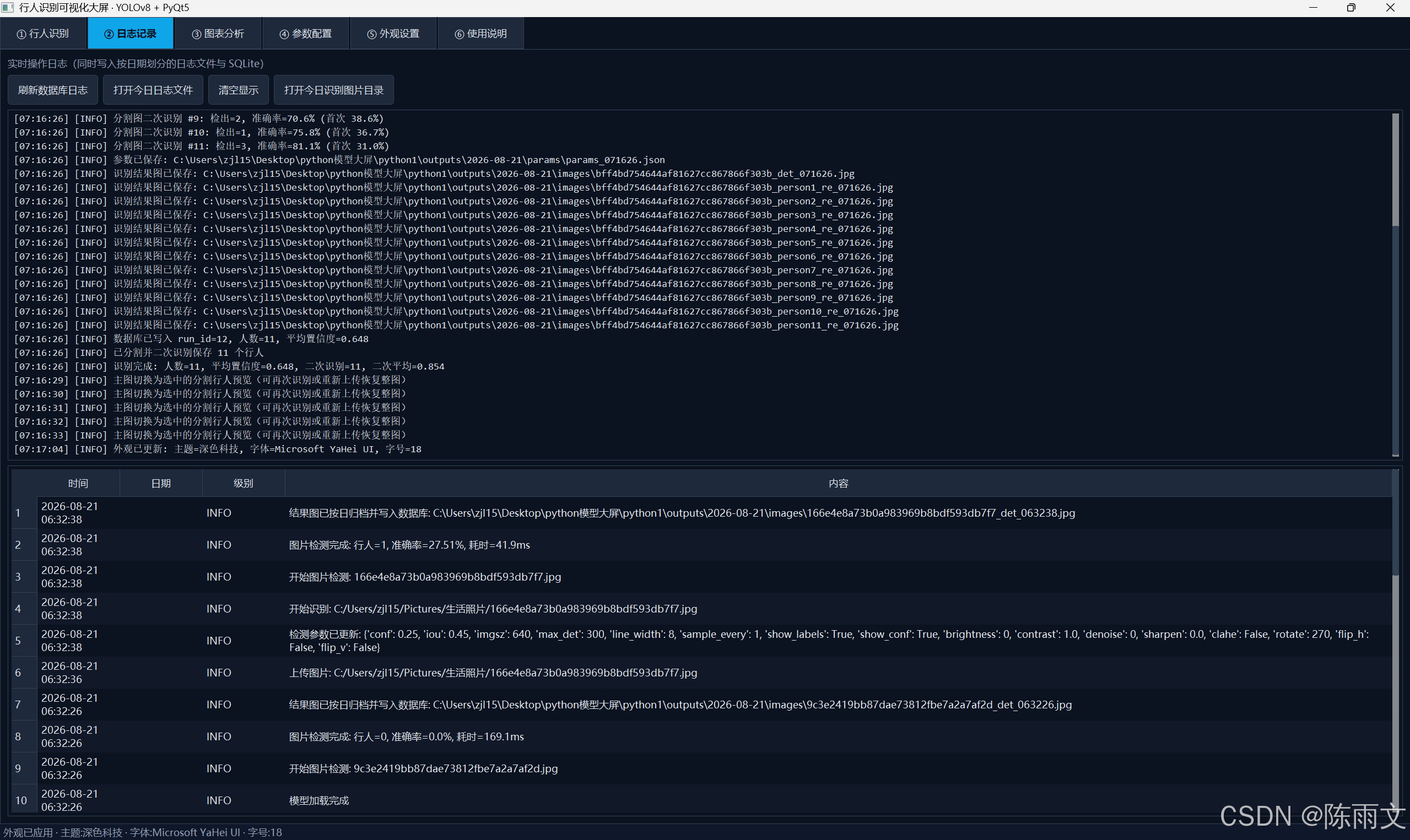This screenshot has height=840, width=1410.
Task: Click the 内容 column header
Action: (838, 484)
